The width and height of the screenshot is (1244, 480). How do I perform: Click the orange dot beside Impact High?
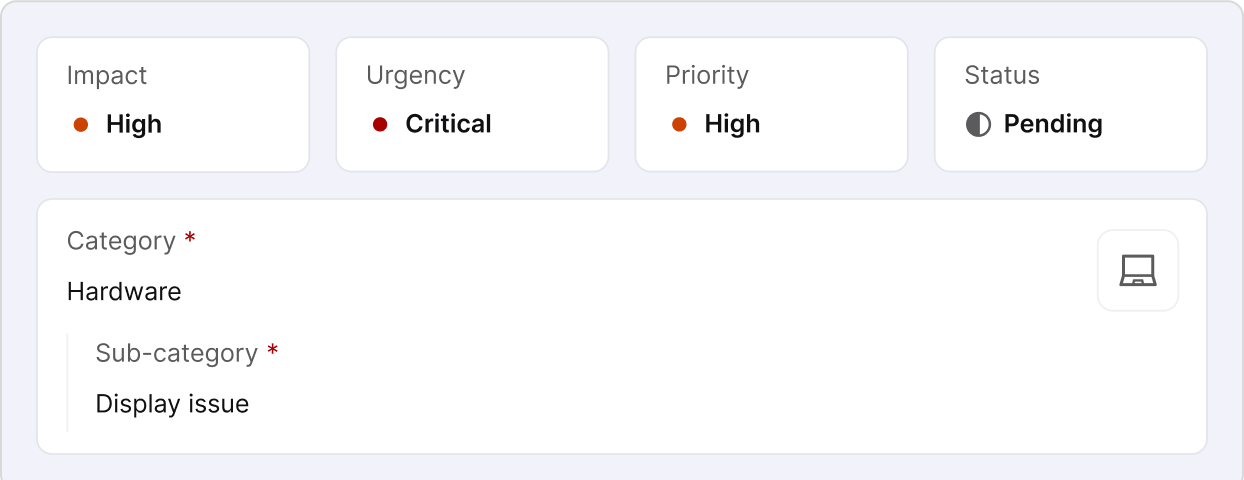pyautogui.click(x=81, y=125)
